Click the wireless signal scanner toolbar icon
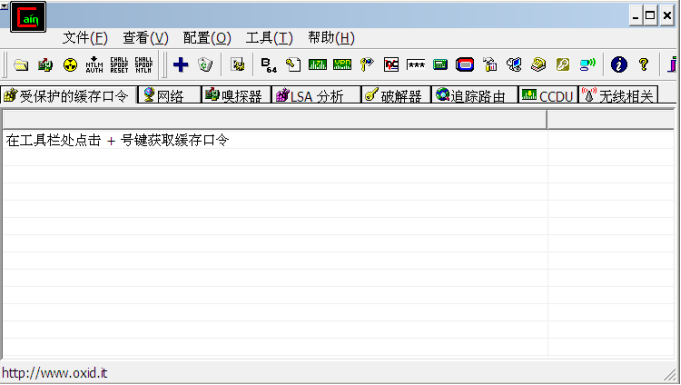 (x=587, y=65)
